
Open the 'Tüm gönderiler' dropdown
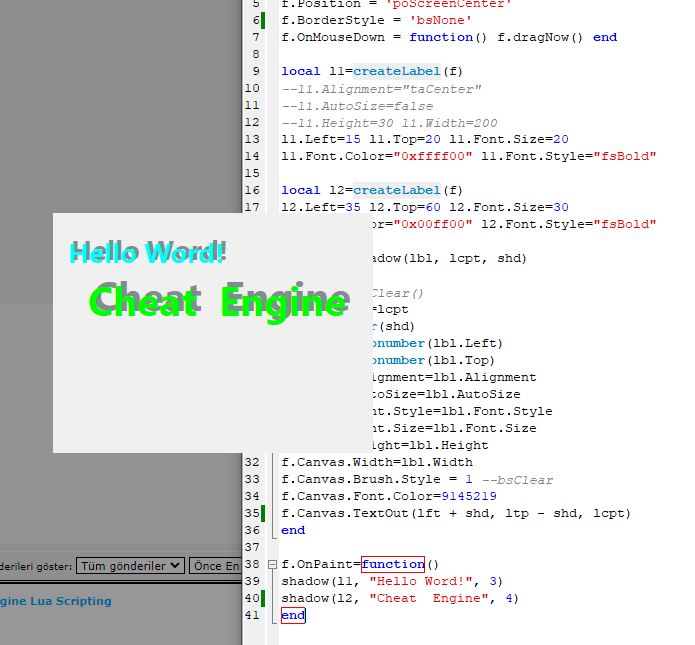(x=130, y=566)
